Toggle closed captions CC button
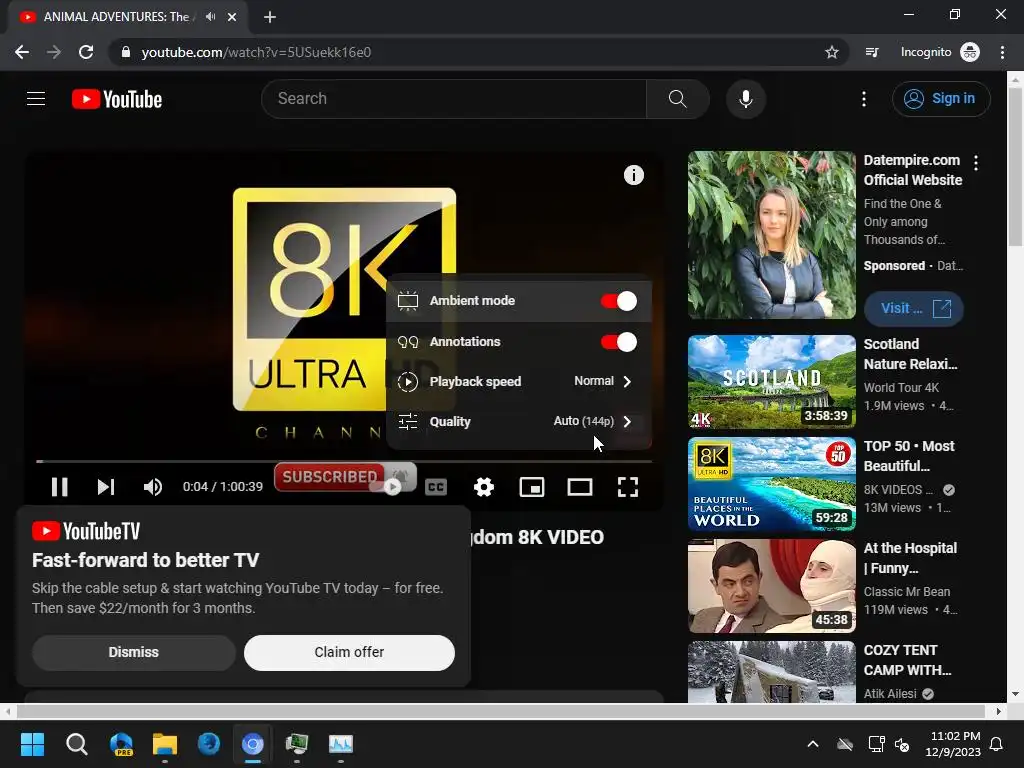Image resolution: width=1024 pixels, height=768 pixels. pyautogui.click(x=436, y=487)
